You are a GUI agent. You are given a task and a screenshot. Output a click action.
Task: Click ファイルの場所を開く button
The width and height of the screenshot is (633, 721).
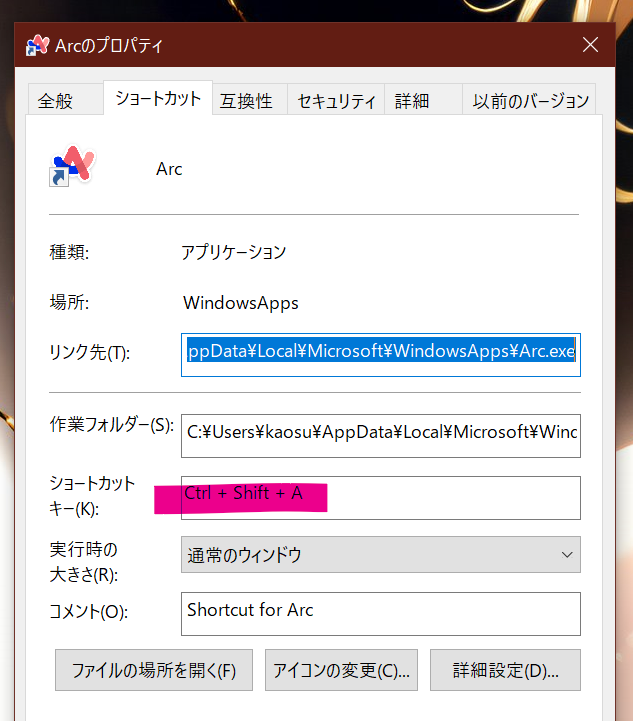tap(154, 670)
